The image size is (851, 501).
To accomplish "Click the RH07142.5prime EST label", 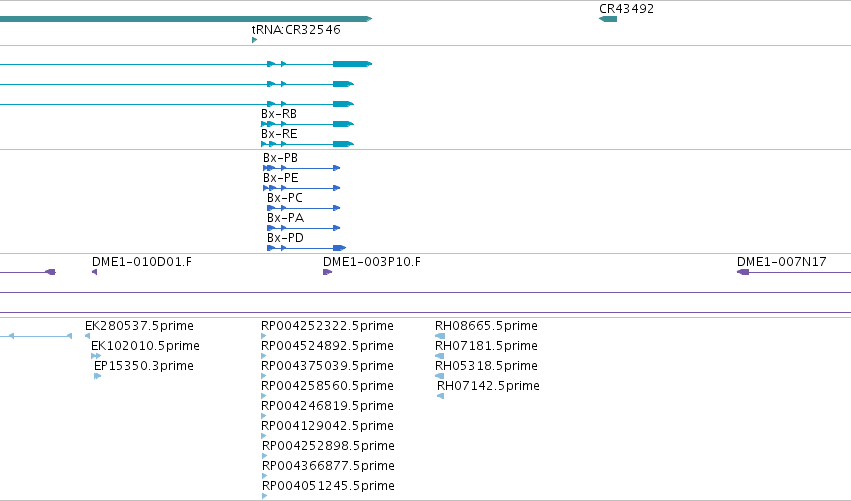I will [x=488, y=386].
